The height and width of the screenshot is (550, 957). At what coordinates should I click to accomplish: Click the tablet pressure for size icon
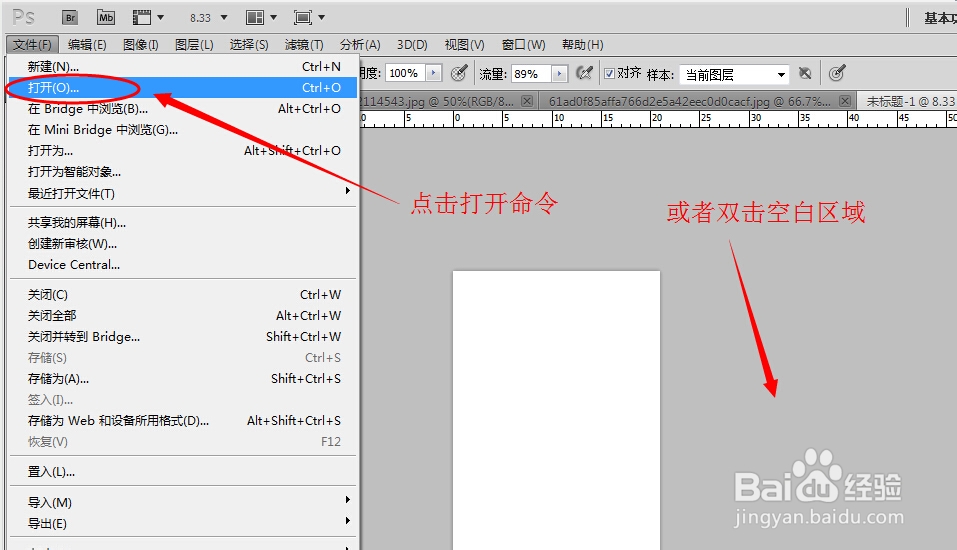coord(837,73)
